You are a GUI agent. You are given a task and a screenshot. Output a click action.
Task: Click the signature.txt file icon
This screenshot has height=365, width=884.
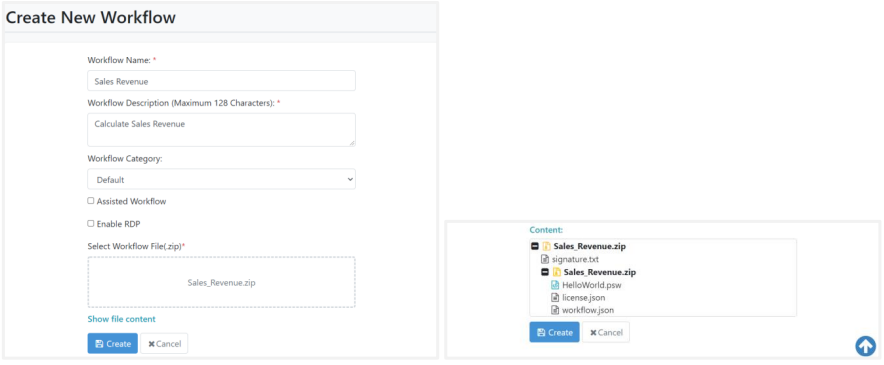click(x=545, y=260)
